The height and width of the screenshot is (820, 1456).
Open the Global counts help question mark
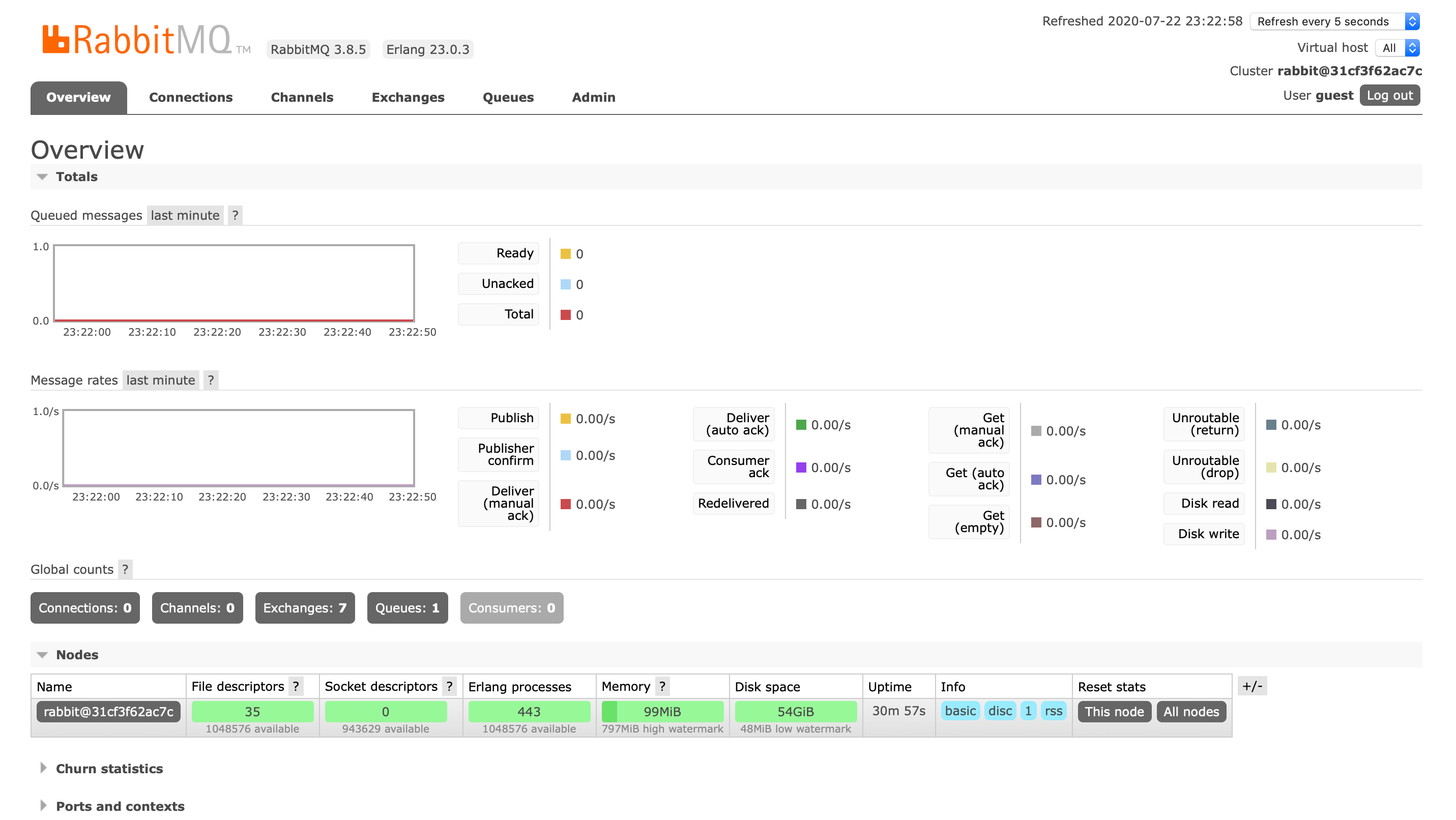point(125,570)
